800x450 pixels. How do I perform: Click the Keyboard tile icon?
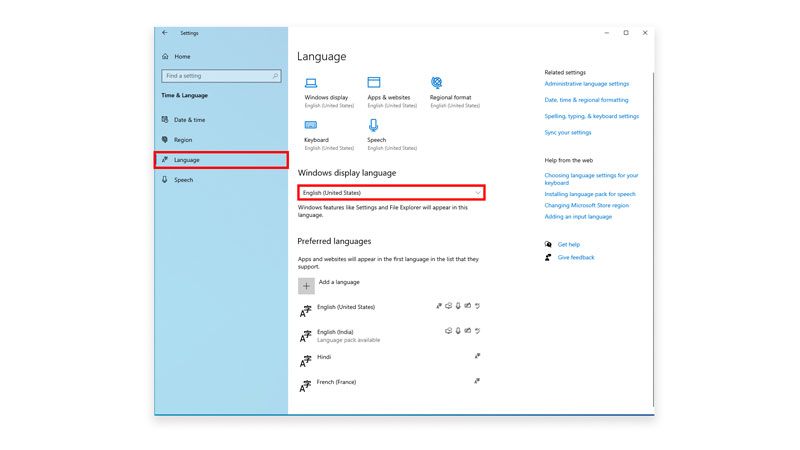tap(311, 125)
